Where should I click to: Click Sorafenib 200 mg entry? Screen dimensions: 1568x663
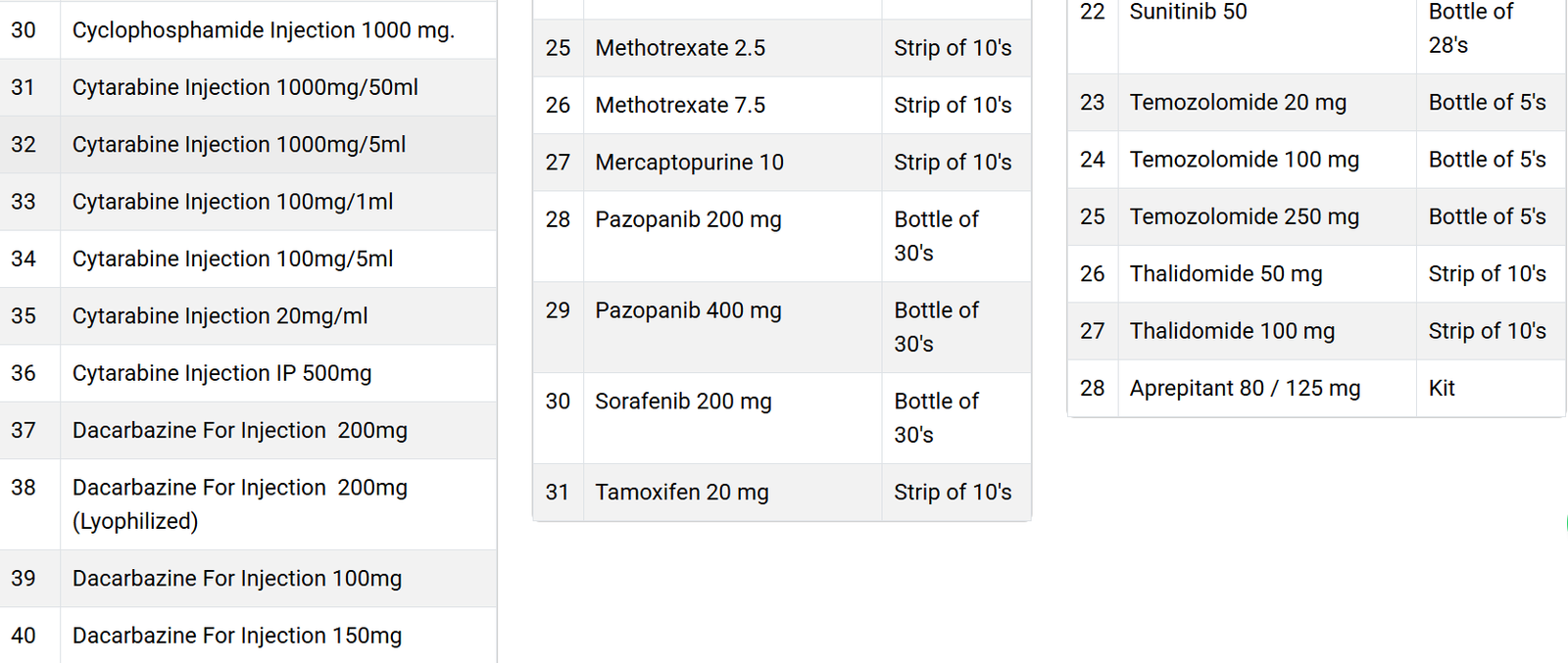pos(683,402)
